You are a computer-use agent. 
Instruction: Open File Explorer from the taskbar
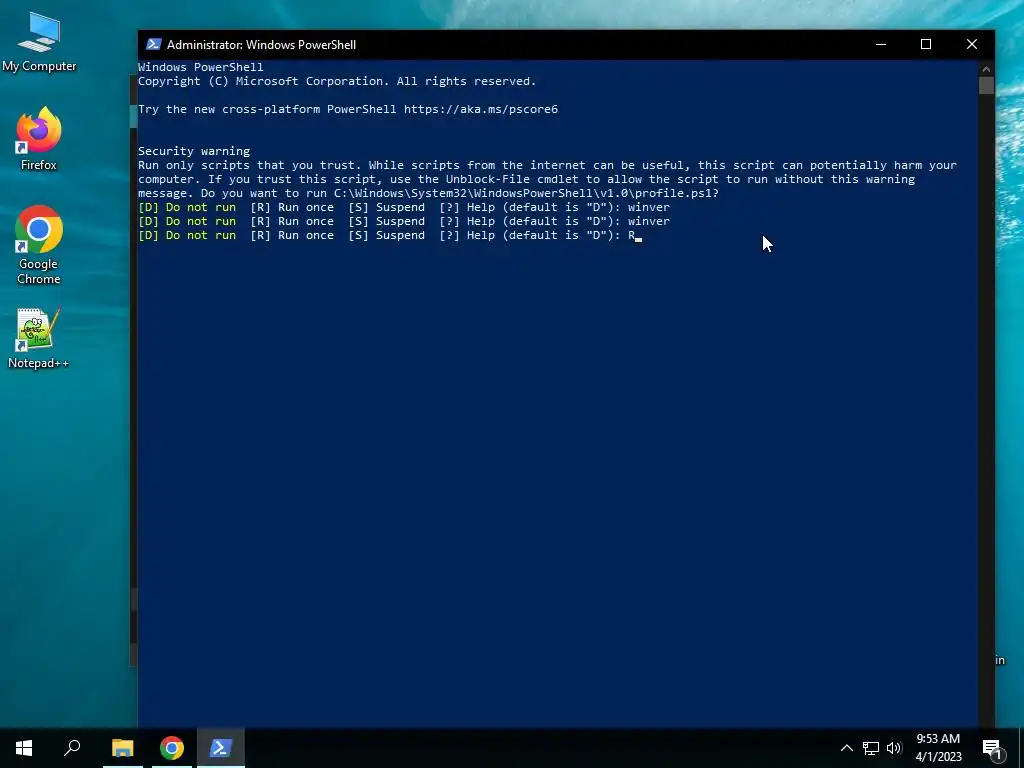[123, 748]
